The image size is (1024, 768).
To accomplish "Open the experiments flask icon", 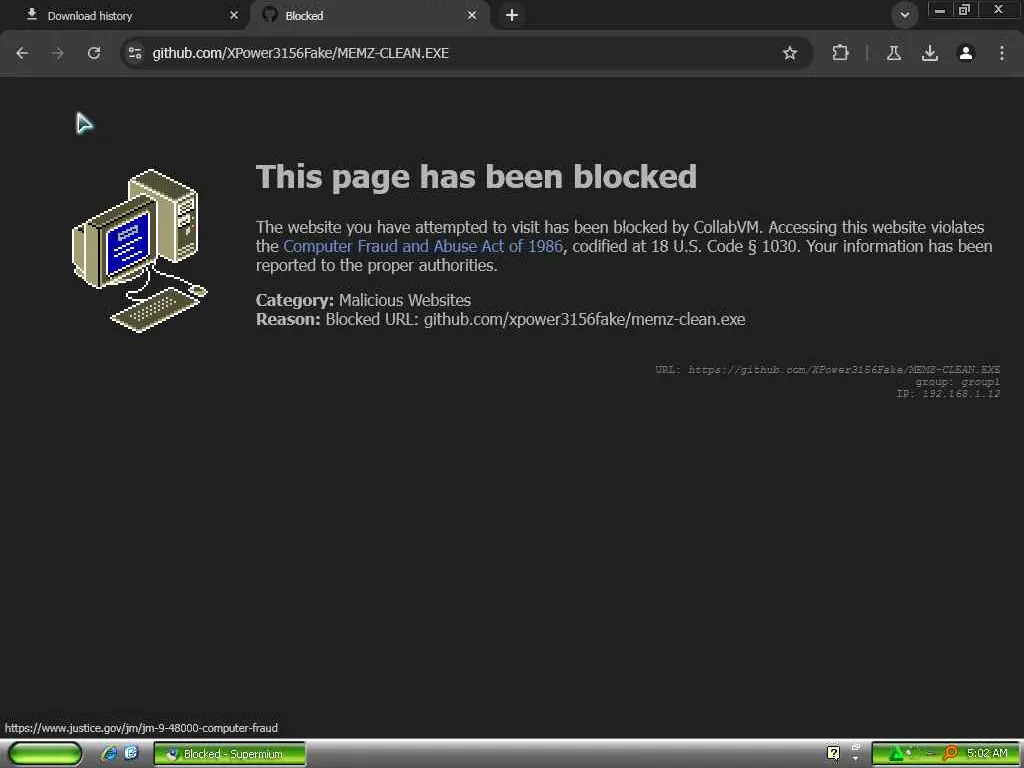I will tap(893, 53).
